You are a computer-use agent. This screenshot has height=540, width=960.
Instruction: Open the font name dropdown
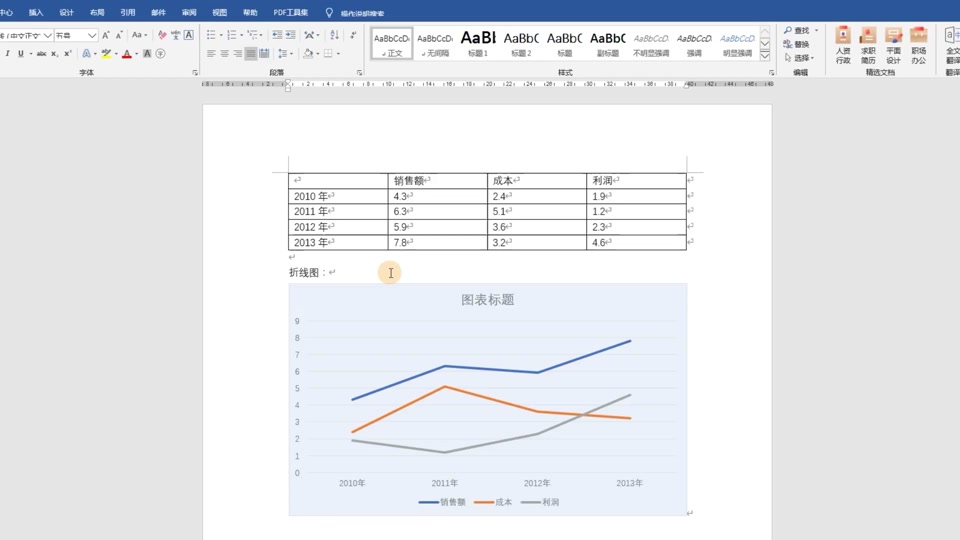tap(47, 36)
